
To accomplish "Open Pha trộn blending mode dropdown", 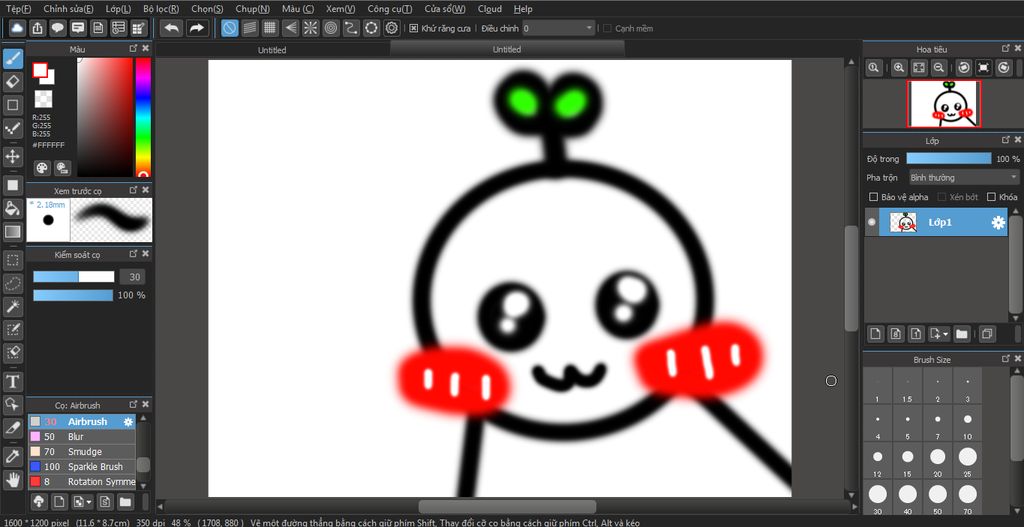I will (963, 178).
